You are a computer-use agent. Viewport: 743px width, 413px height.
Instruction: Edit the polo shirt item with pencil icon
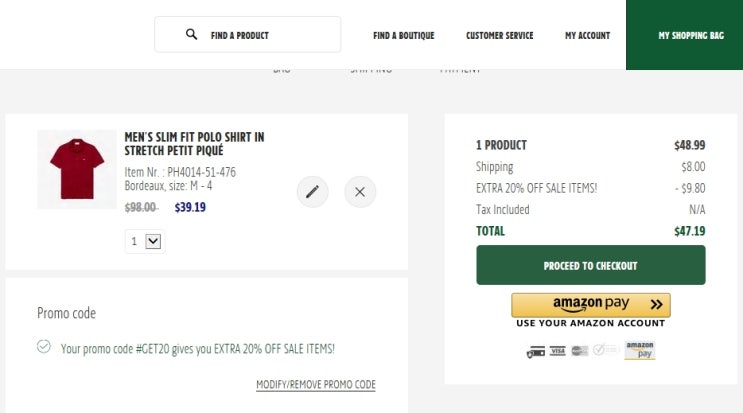click(x=312, y=192)
